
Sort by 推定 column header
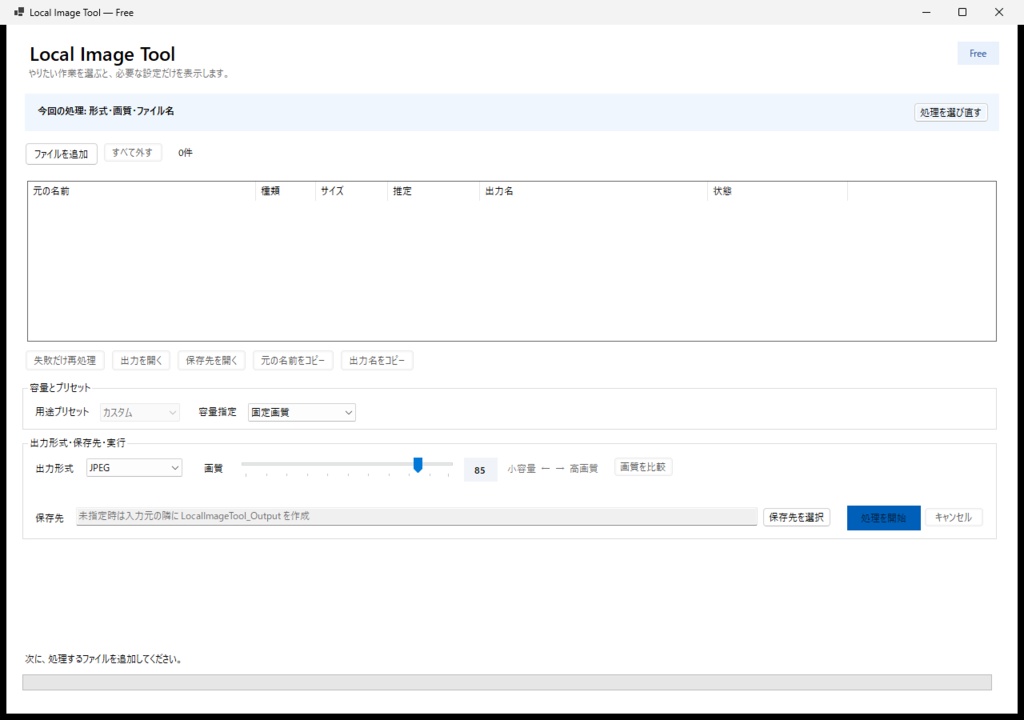pyautogui.click(x=433, y=191)
